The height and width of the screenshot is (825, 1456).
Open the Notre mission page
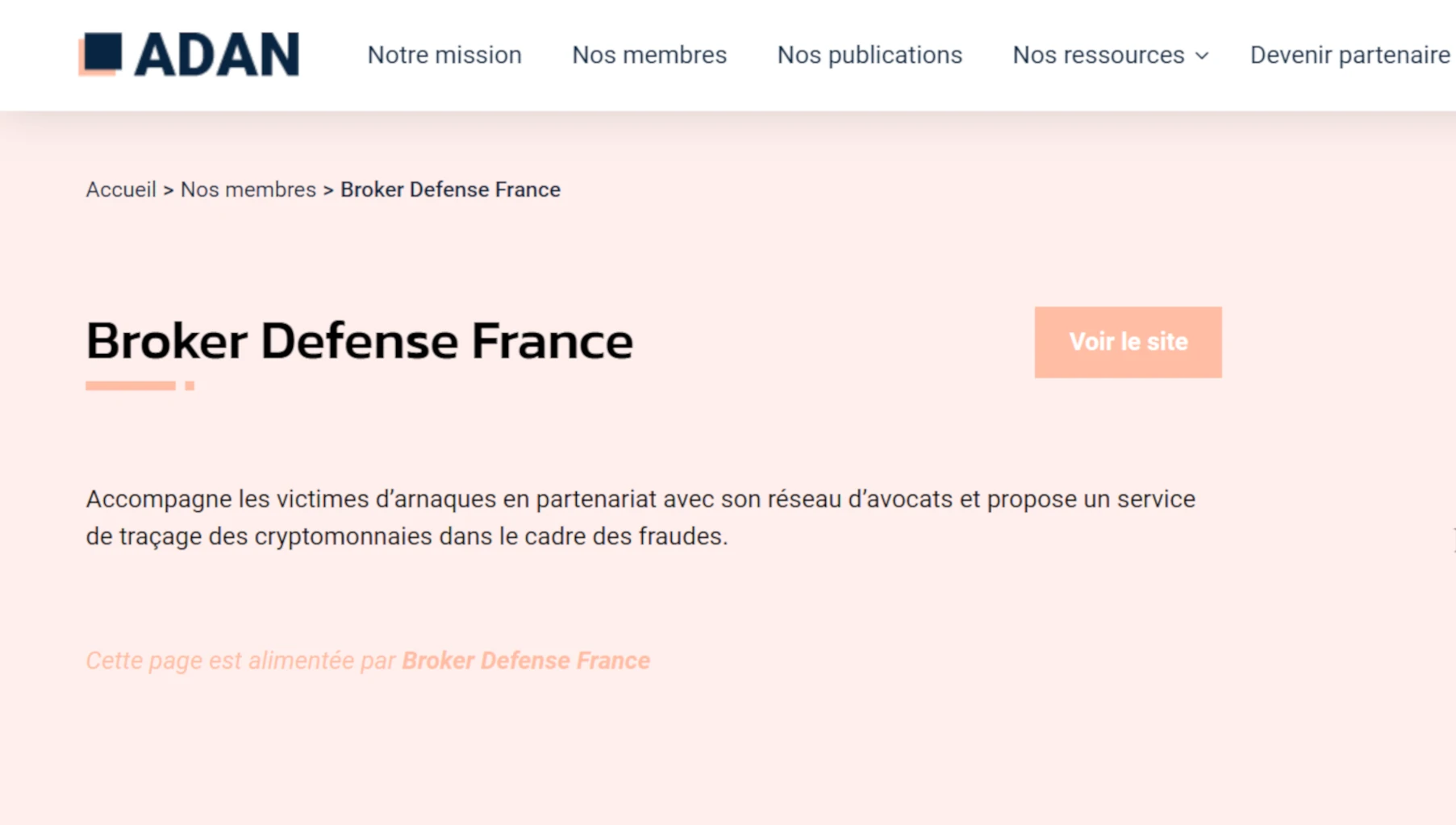point(444,55)
